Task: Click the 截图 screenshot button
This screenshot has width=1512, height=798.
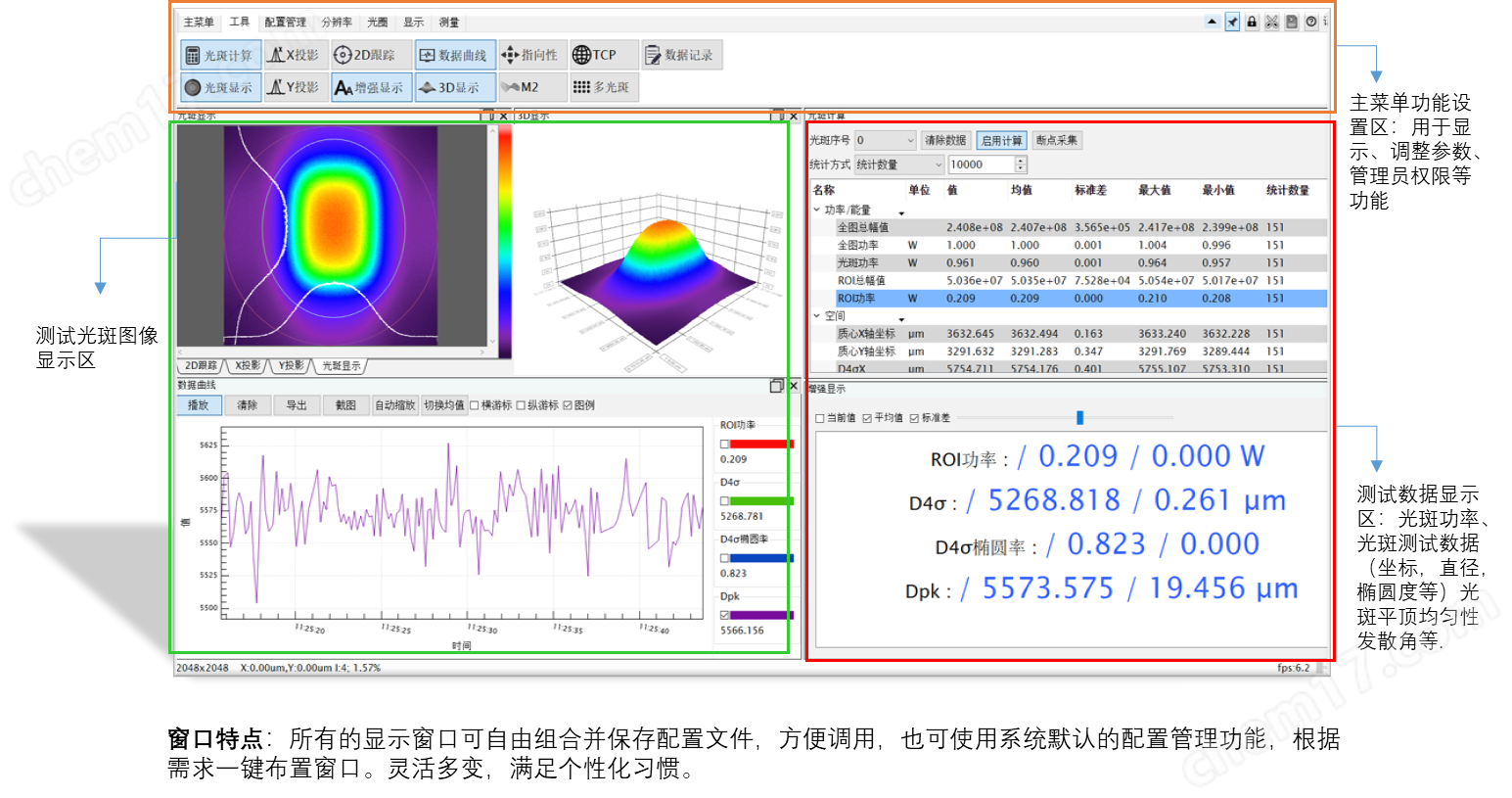Action: (345, 405)
